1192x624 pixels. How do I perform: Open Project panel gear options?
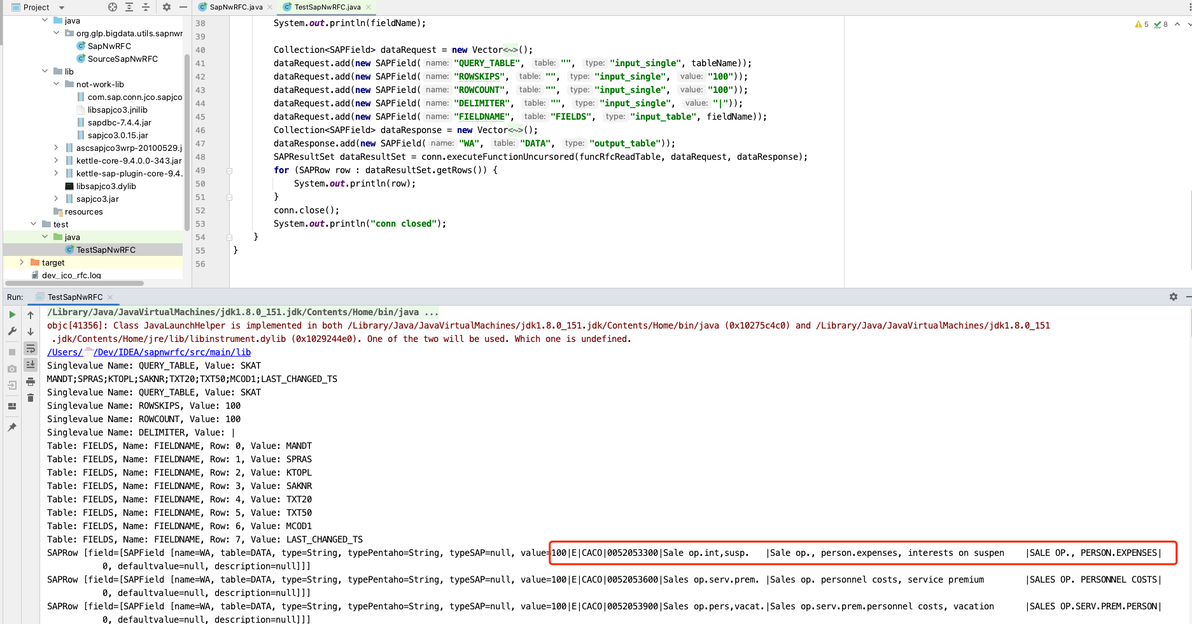tap(166, 7)
